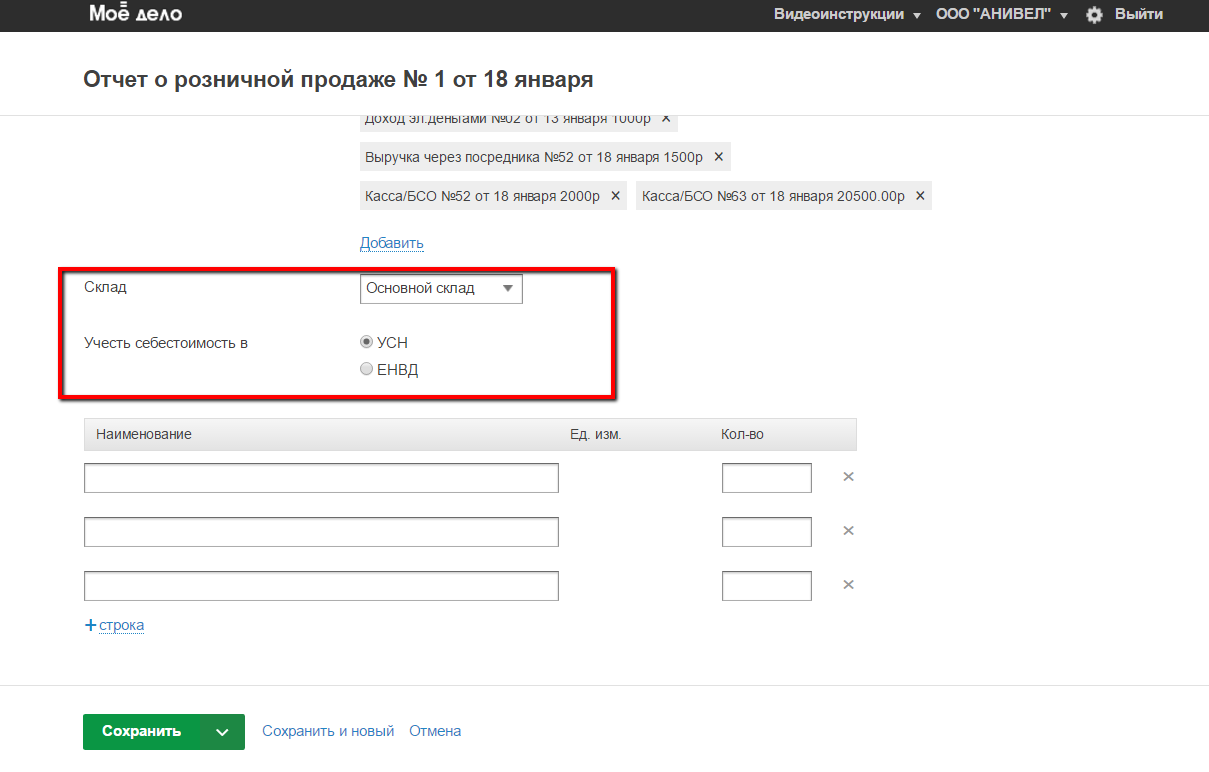Click the Ед. изм. column header
The width and height of the screenshot is (1209, 772).
tap(596, 435)
